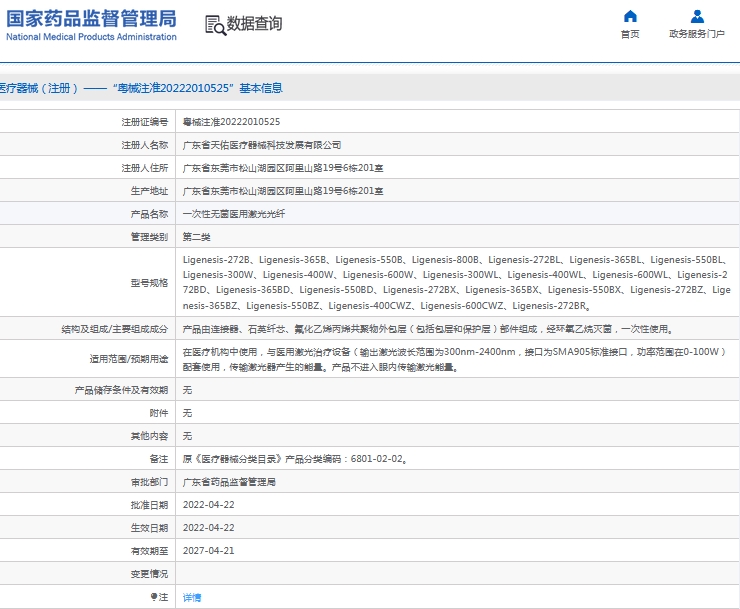Click the 适用范围/预期用途 description text
The image size is (740, 609).
point(454,359)
